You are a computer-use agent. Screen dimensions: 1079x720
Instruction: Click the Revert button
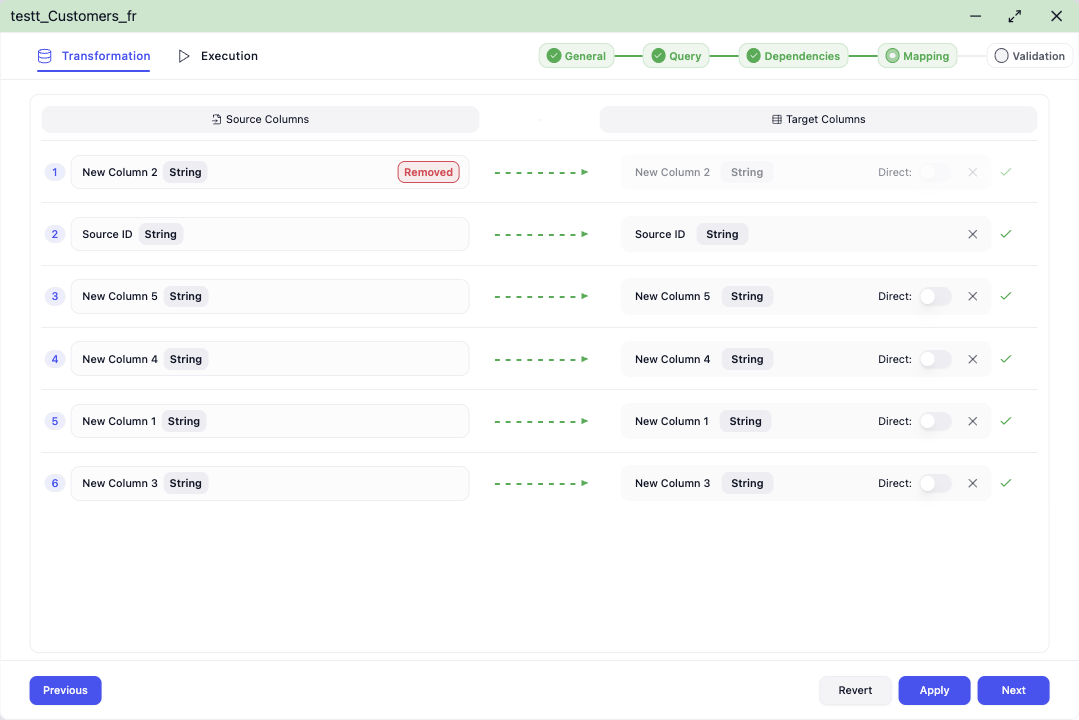pyautogui.click(x=855, y=690)
